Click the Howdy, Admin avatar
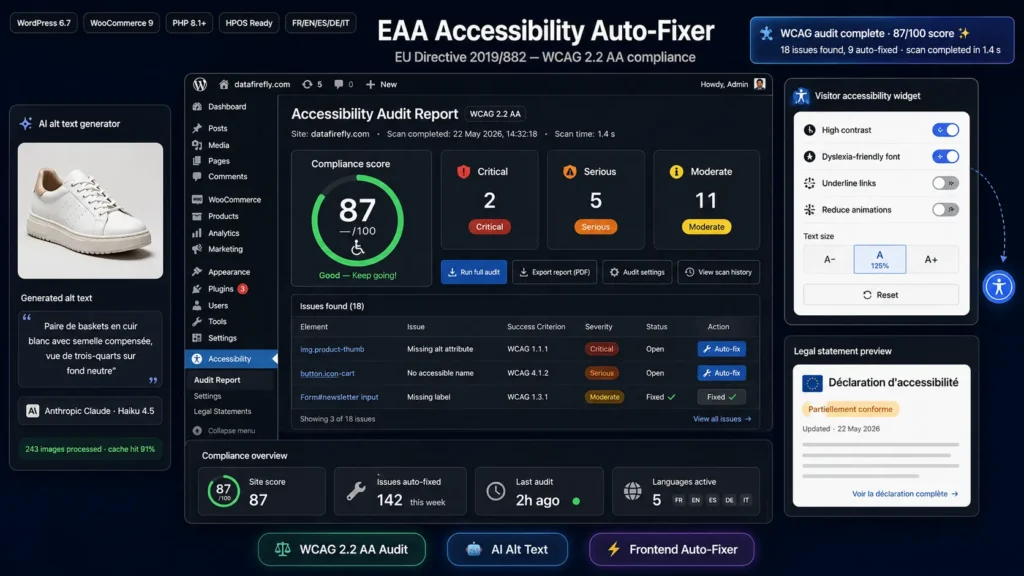The width and height of the screenshot is (1024, 576). pyautogui.click(x=760, y=84)
